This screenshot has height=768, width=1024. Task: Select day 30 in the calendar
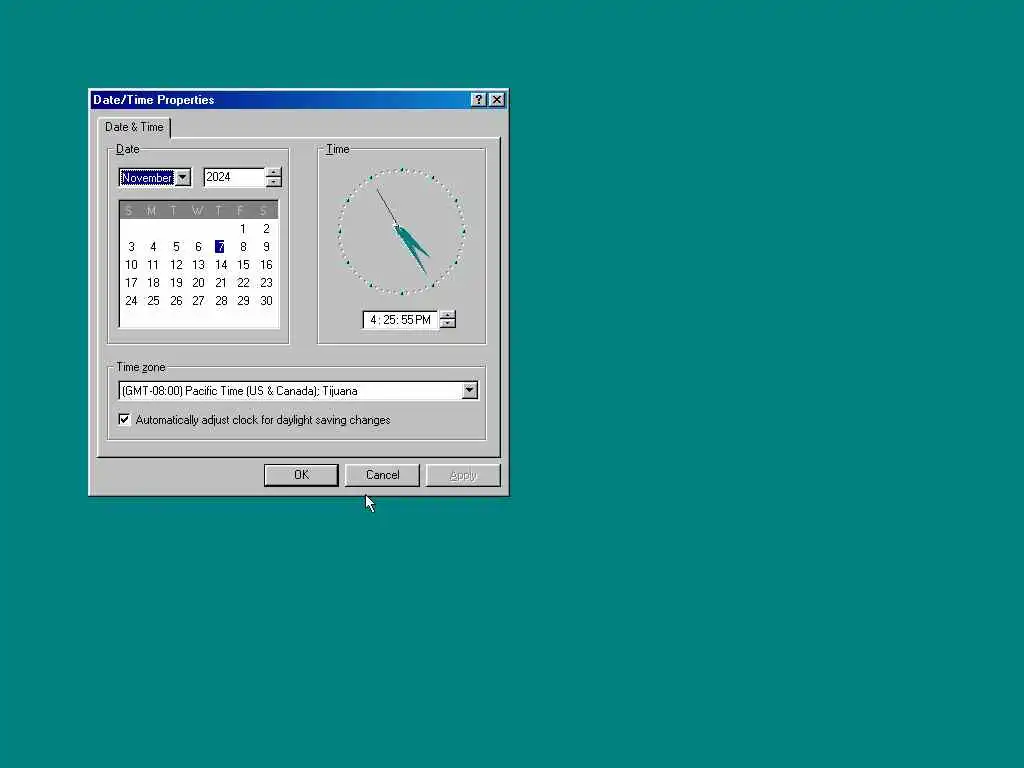point(266,300)
